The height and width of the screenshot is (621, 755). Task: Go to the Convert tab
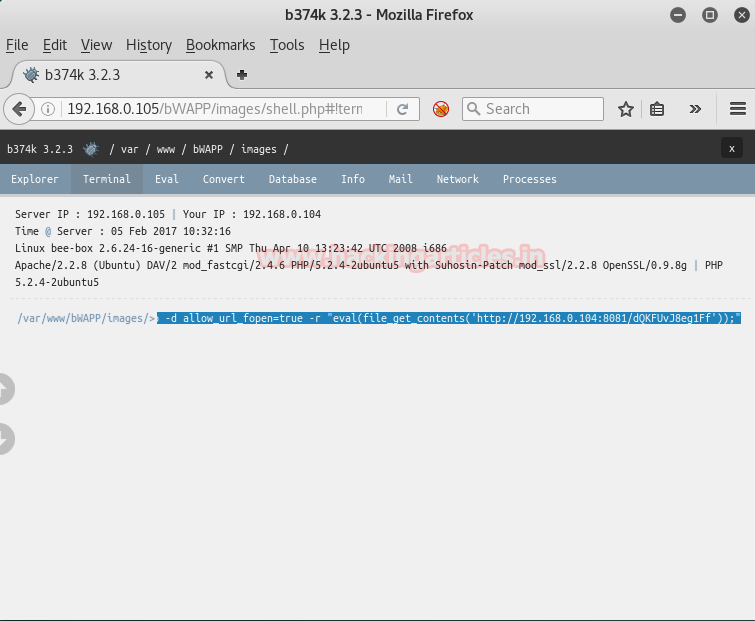pyautogui.click(x=223, y=179)
